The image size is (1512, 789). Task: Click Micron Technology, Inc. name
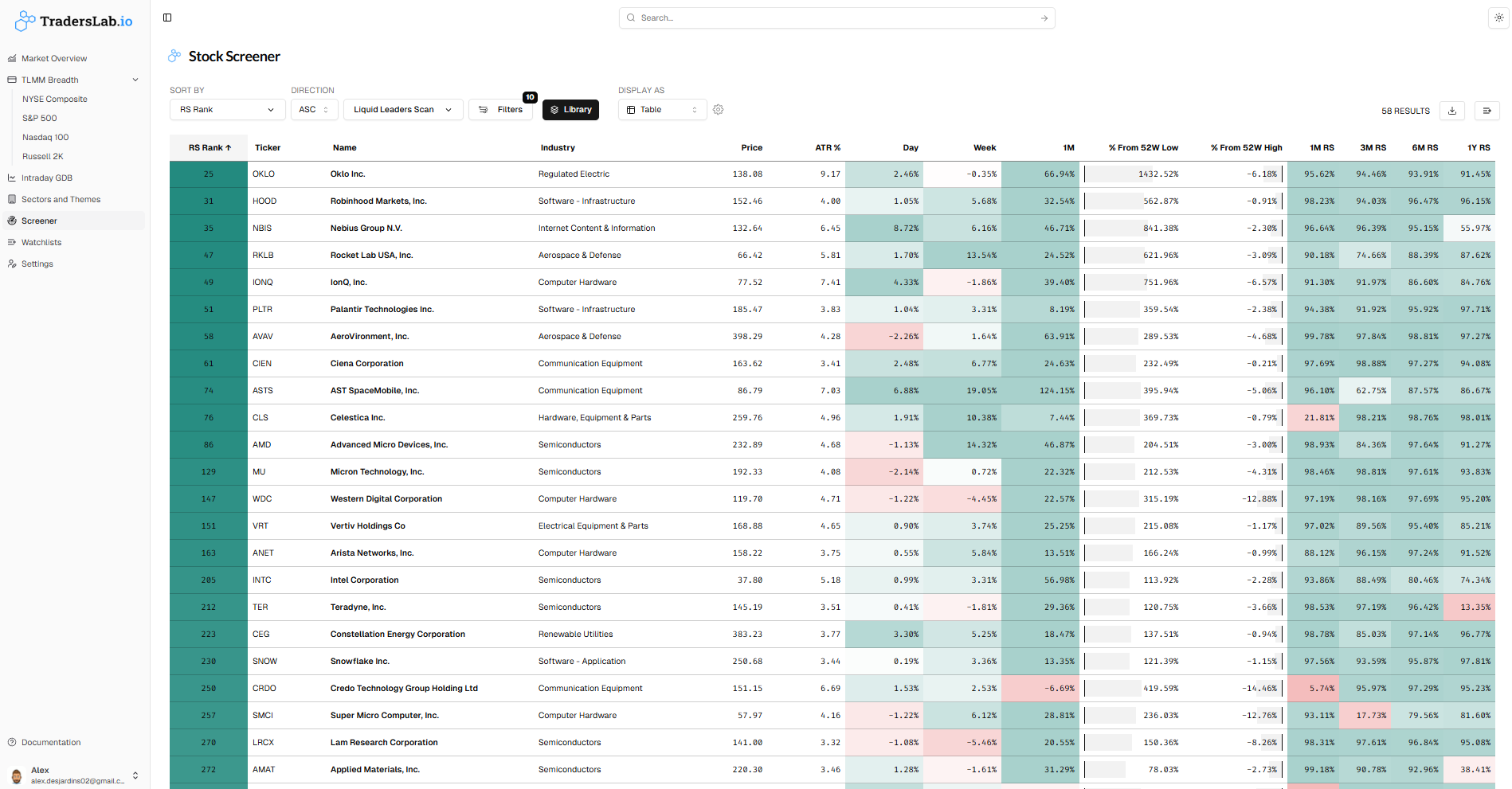point(377,471)
